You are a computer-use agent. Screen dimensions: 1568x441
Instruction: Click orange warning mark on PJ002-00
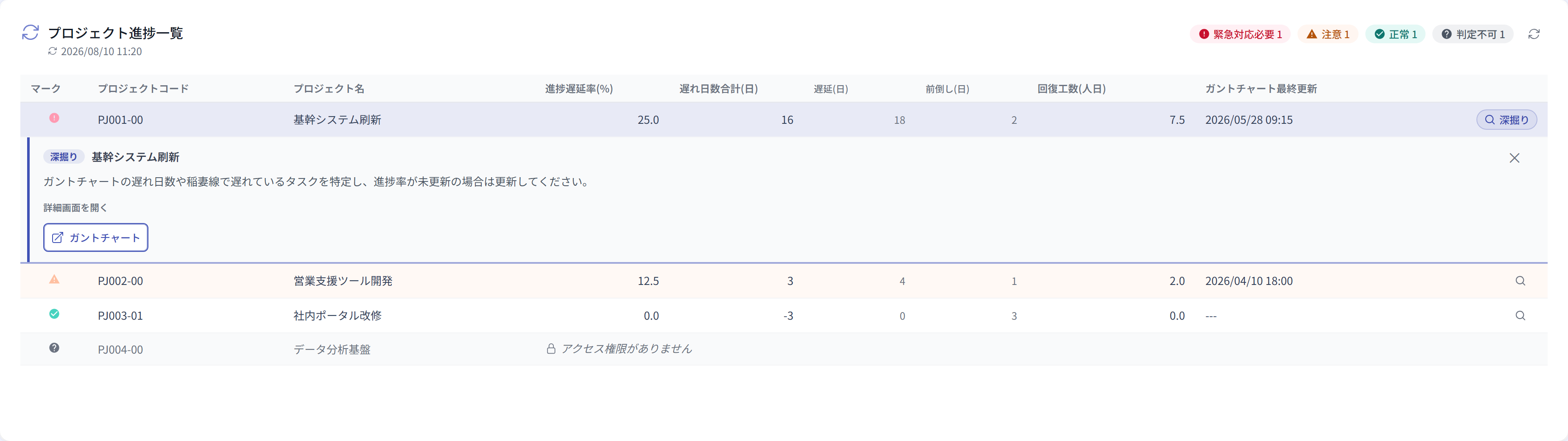click(54, 279)
